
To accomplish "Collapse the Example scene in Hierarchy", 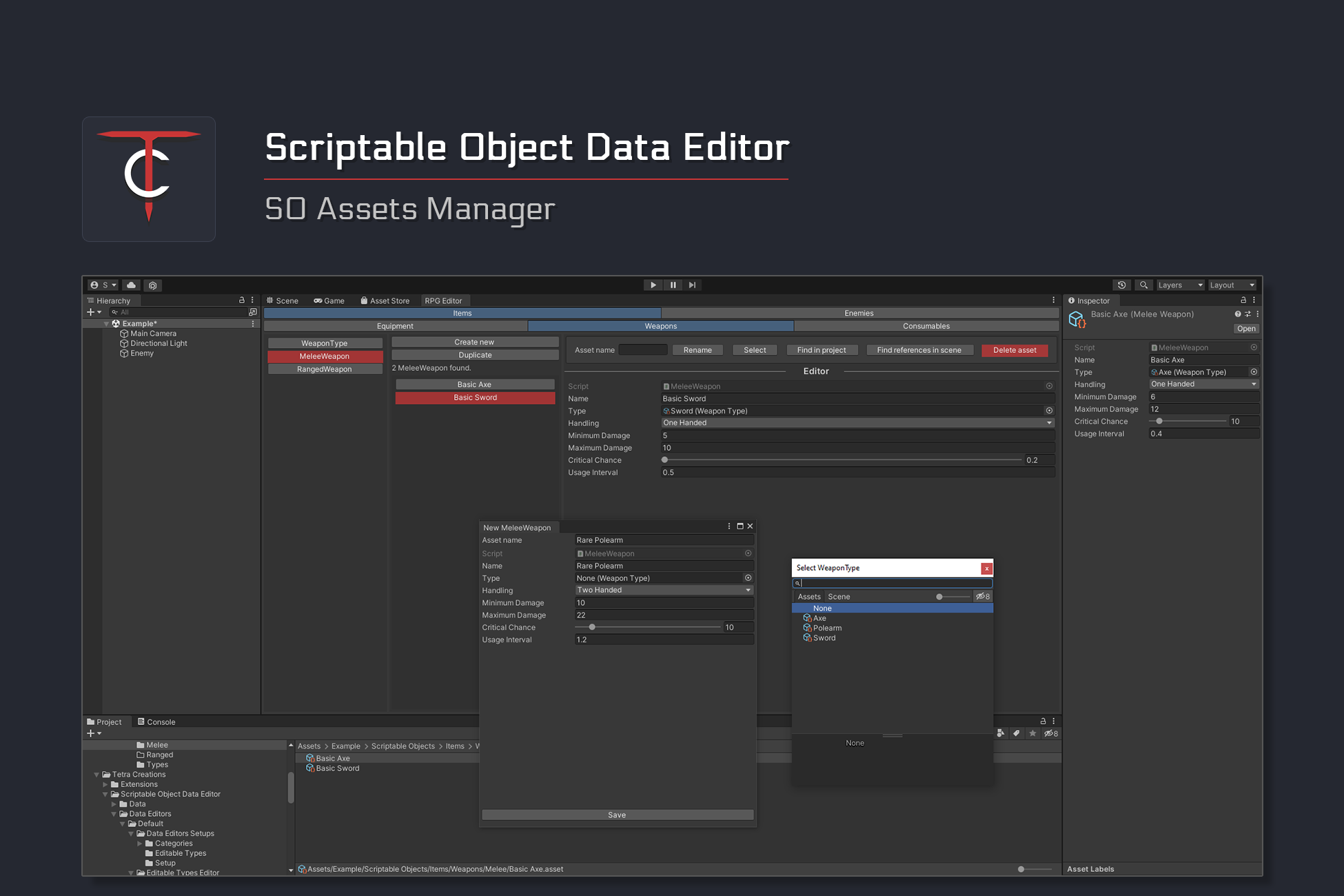I will pyautogui.click(x=106, y=323).
